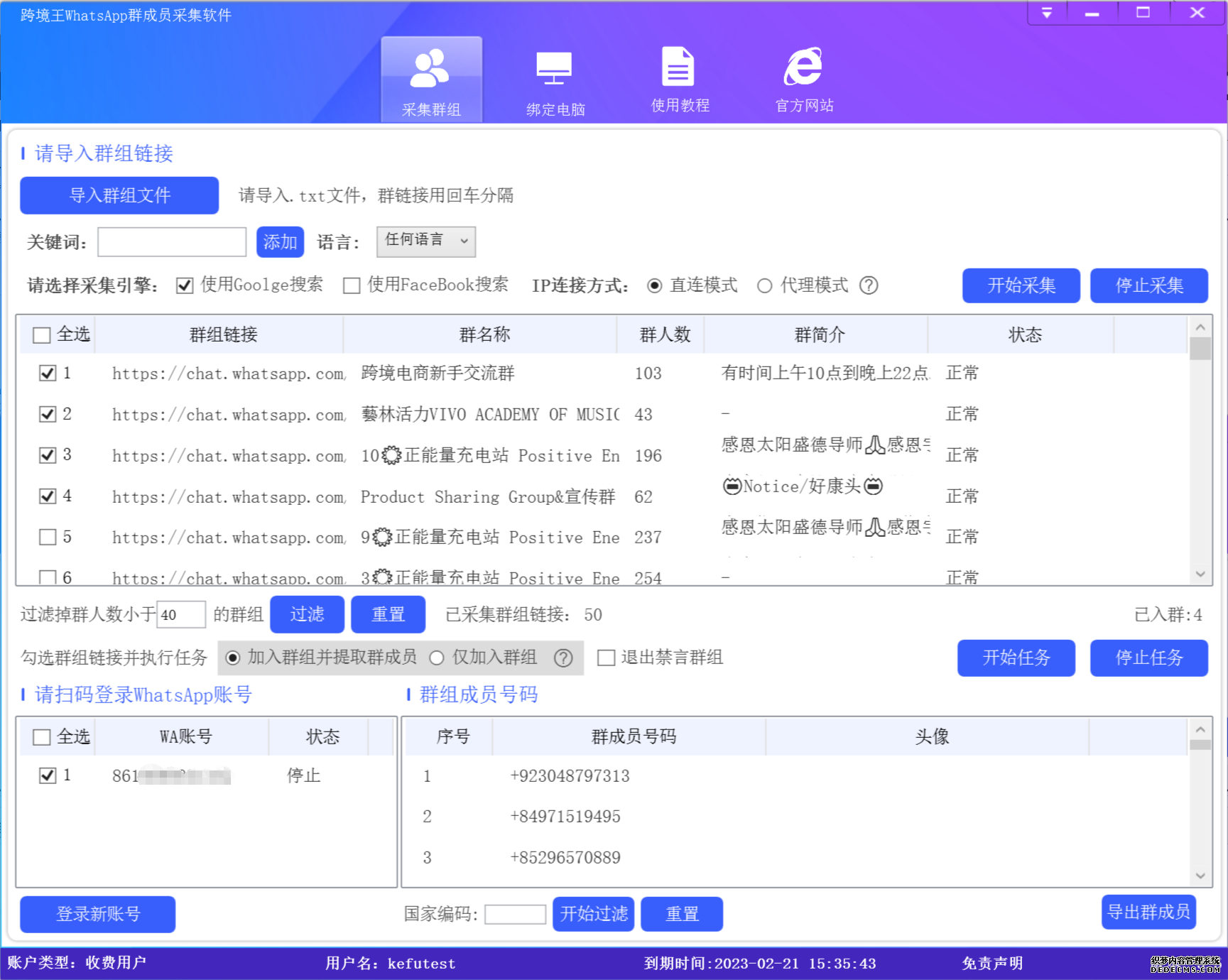Viewport: 1228px width, 980px height.
Task: Expand the 任何语言 language dropdown
Action: 426,241
